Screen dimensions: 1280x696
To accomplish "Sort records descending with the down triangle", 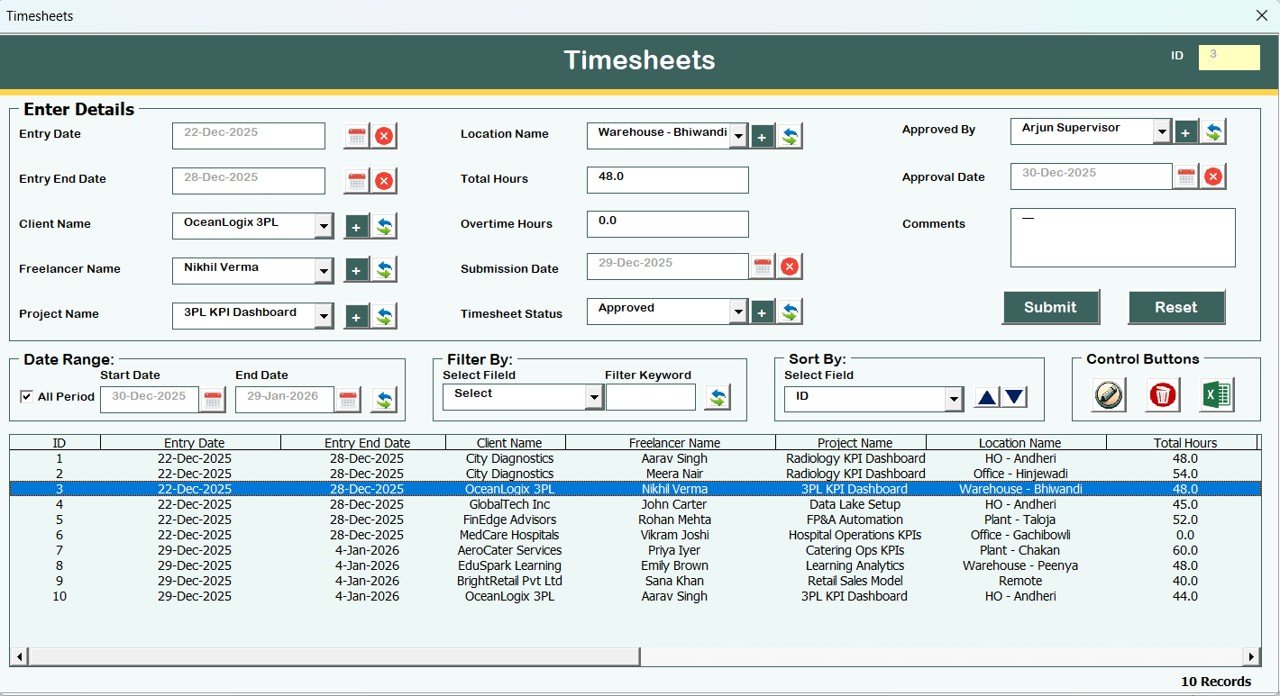I will pos(1014,396).
